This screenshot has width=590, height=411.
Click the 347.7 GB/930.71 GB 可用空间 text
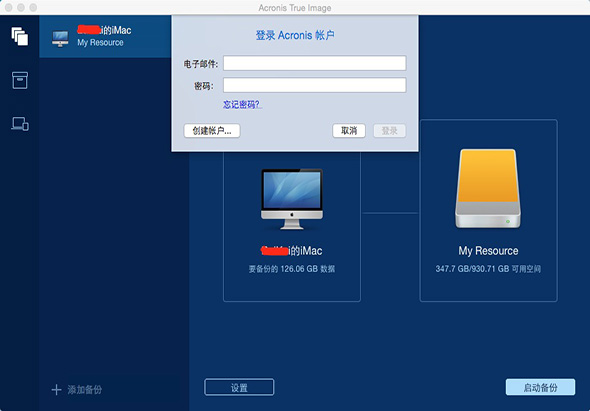[x=488, y=269]
